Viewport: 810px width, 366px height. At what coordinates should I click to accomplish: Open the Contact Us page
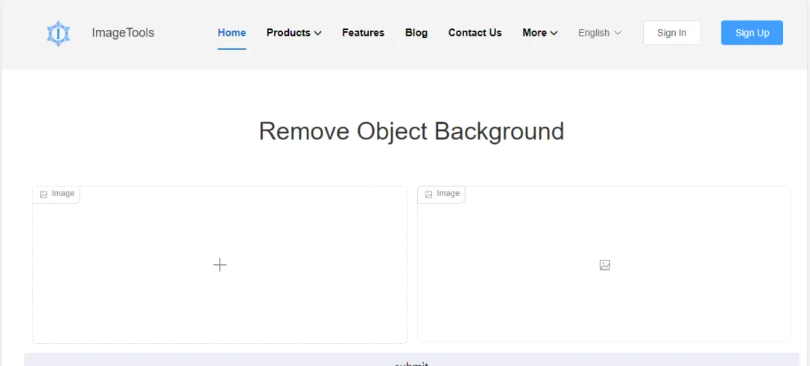(475, 33)
